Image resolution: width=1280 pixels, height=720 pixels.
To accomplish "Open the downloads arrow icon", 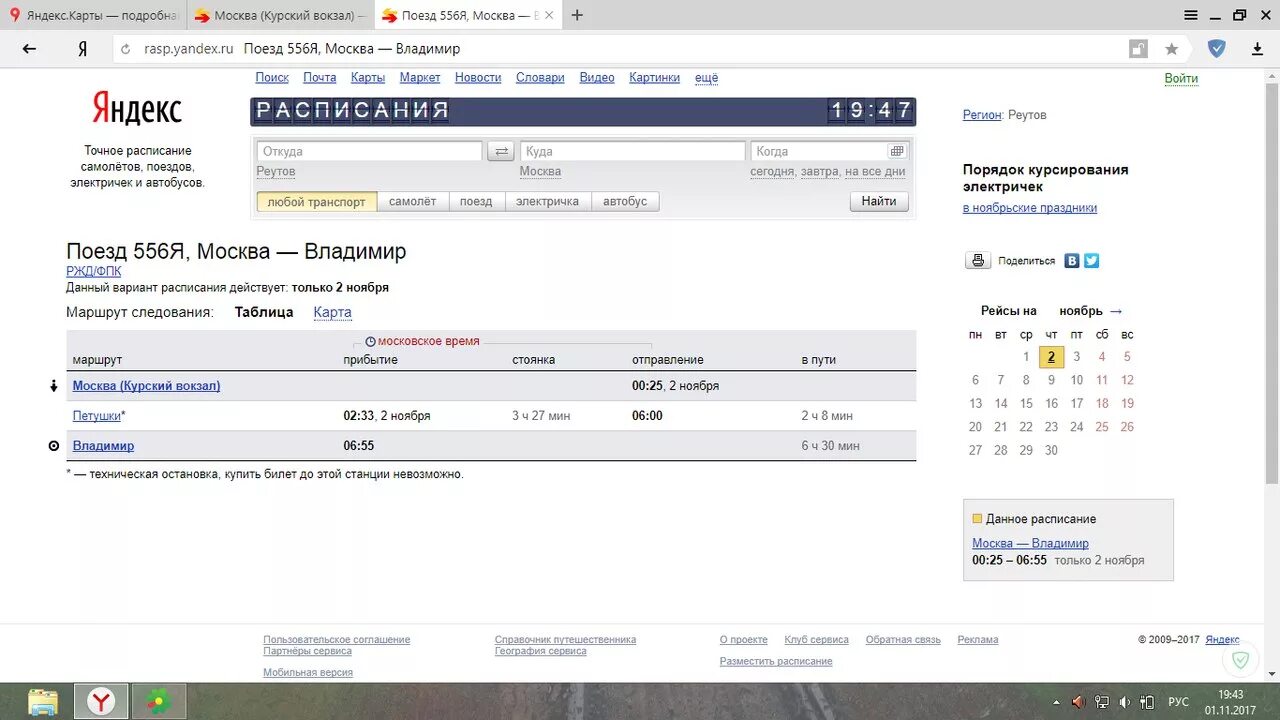I will 1258,49.
